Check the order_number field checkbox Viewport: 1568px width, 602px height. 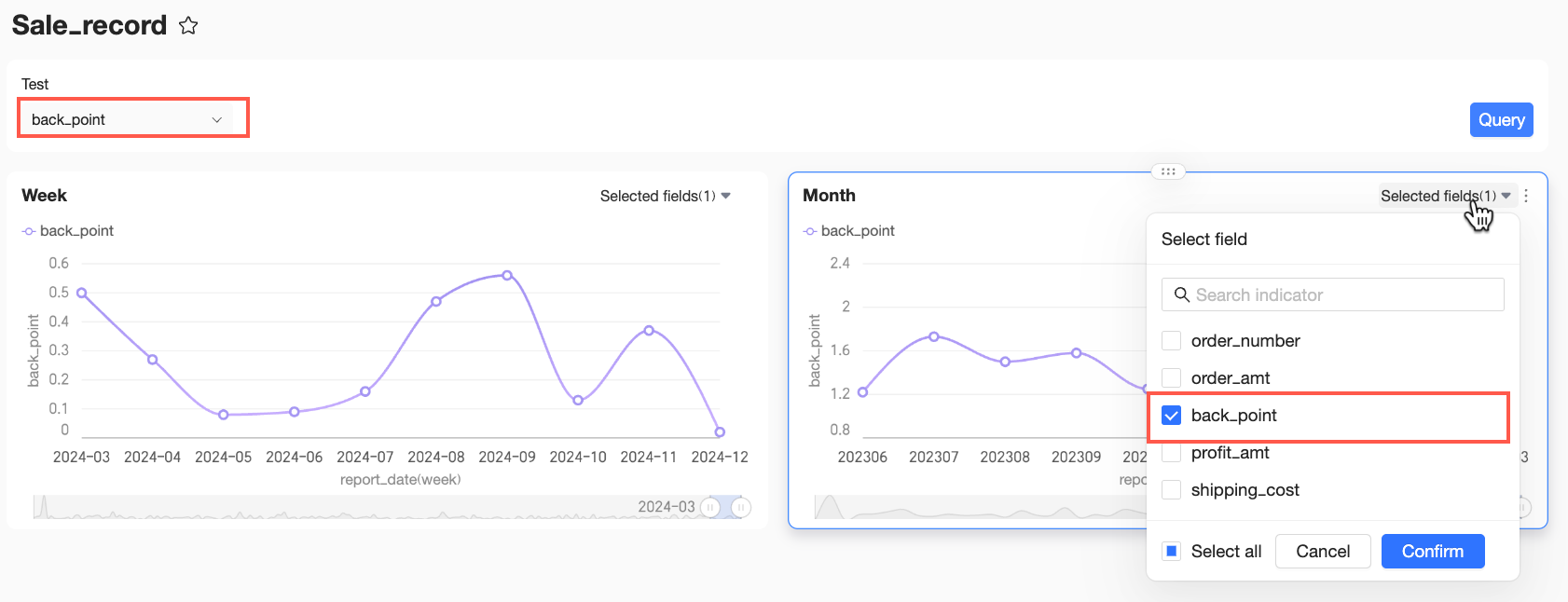[1172, 341]
